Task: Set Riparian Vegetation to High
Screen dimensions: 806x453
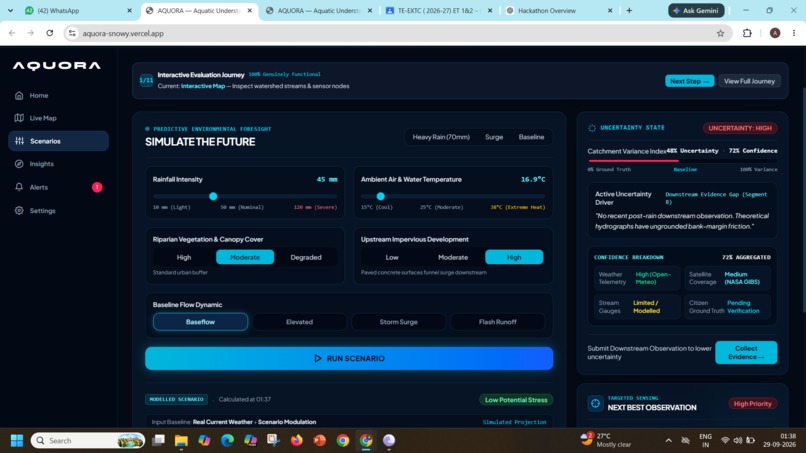Action: (x=184, y=257)
